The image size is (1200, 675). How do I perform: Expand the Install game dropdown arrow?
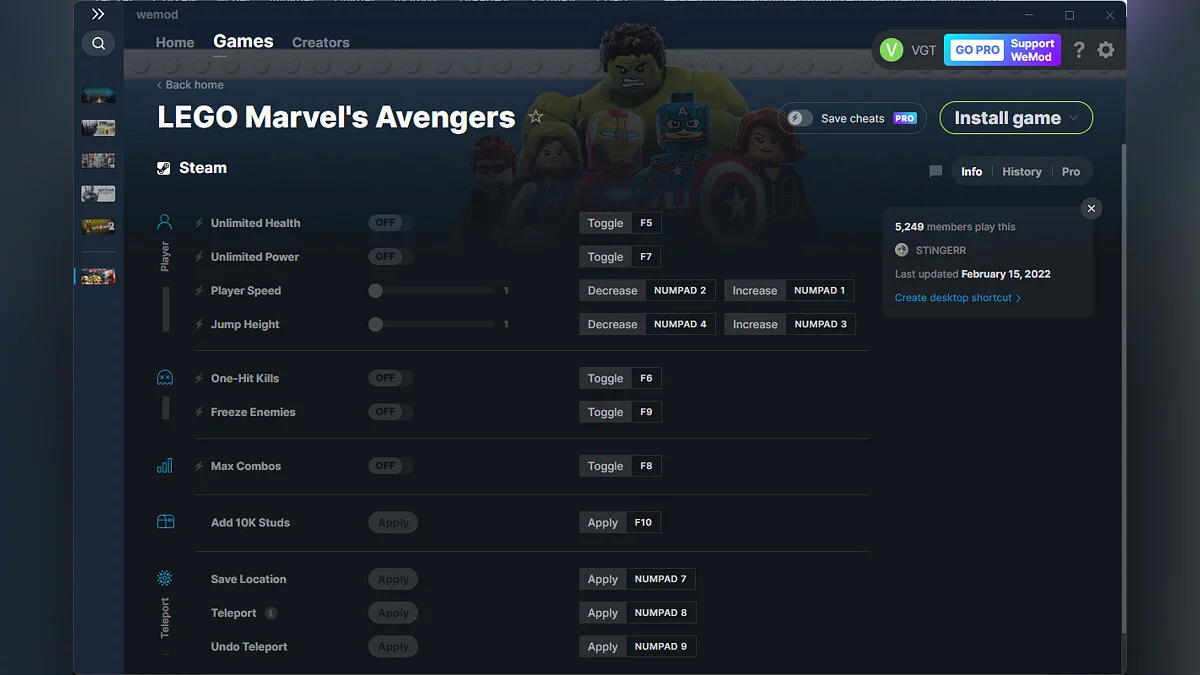tap(1074, 118)
